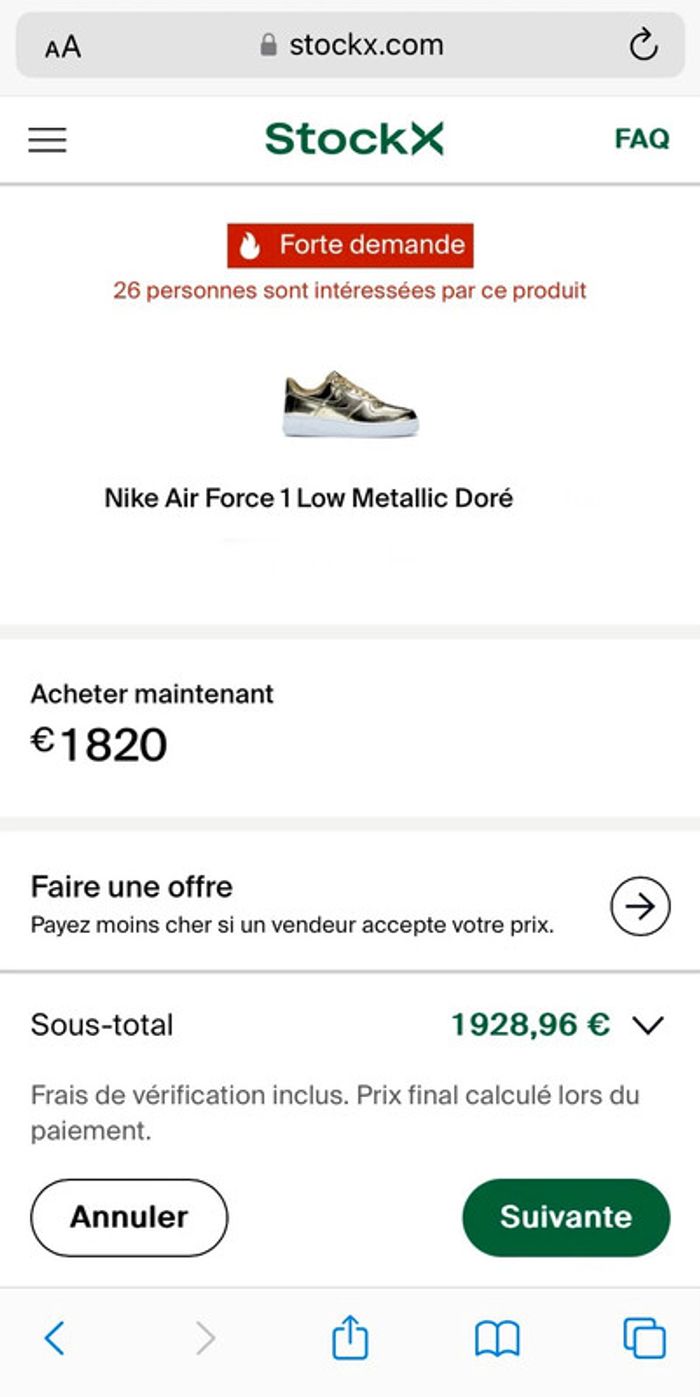Image resolution: width=700 pixels, height=1397 pixels.
Task: Open the hamburger menu
Action: [x=47, y=140]
